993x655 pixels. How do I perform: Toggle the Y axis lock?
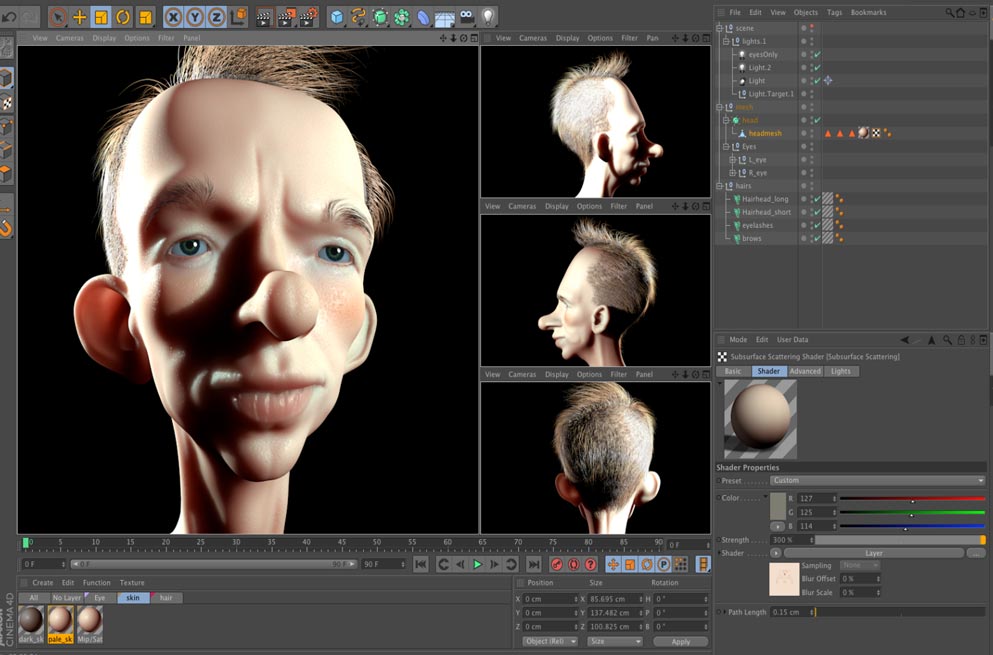click(194, 17)
